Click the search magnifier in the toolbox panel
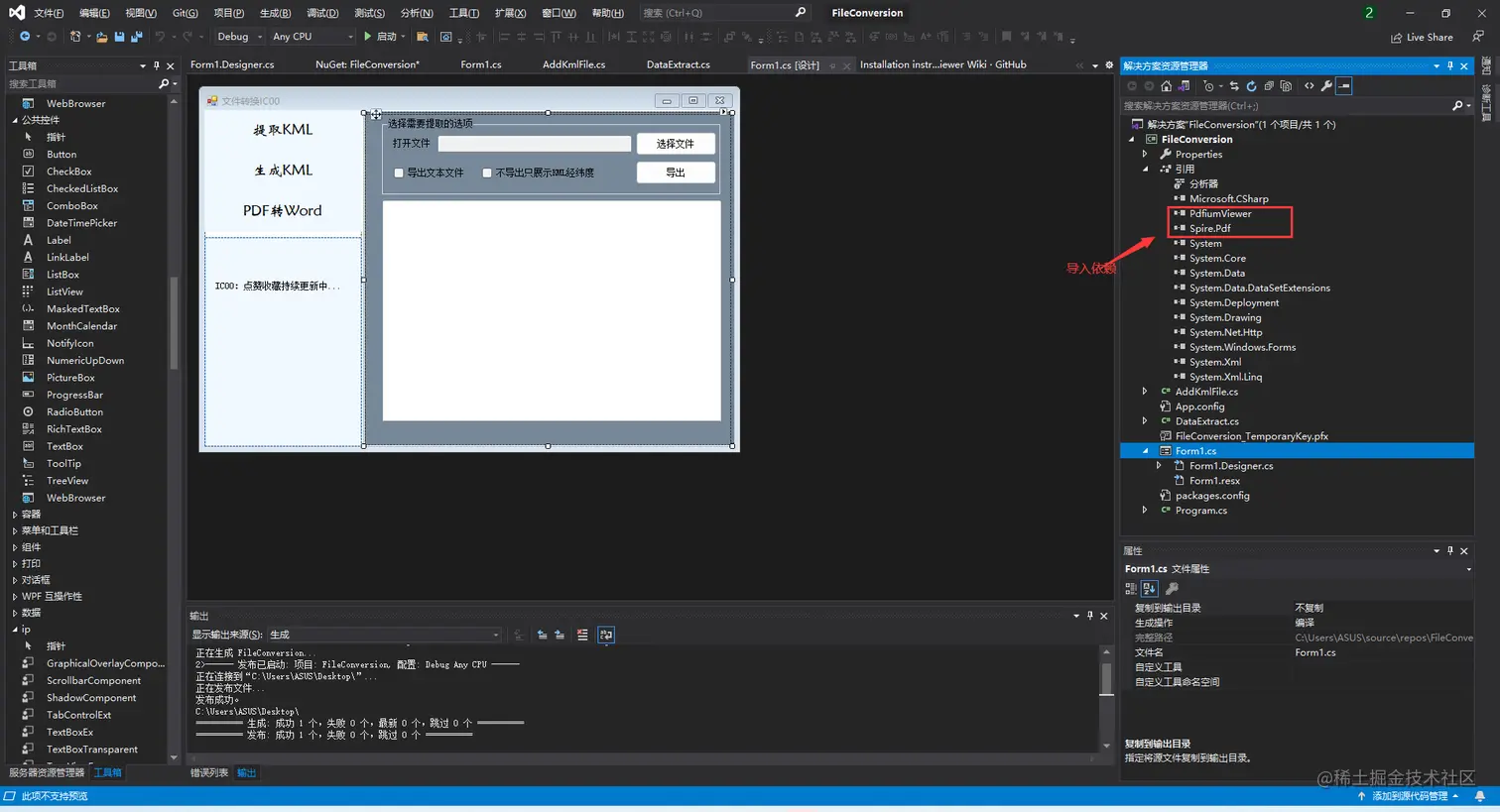 click(164, 84)
